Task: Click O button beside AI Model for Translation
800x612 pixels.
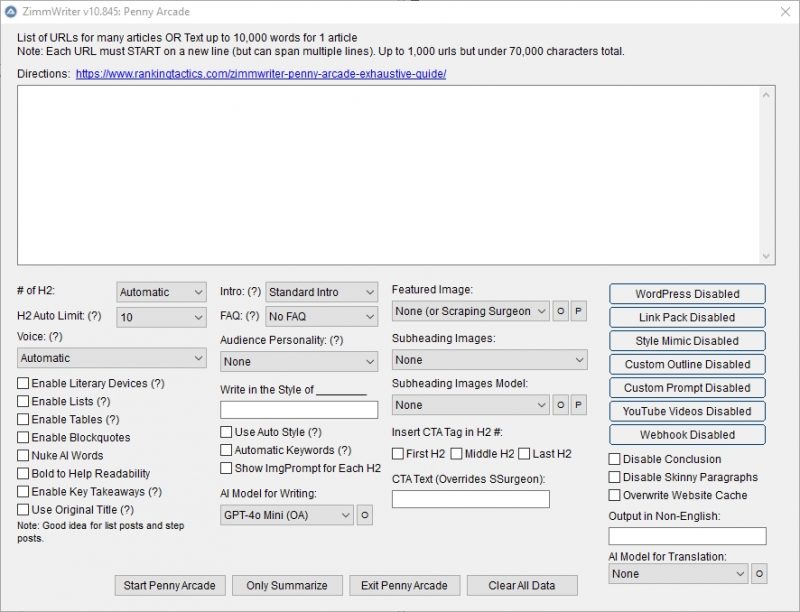Action: pos(759,574)
